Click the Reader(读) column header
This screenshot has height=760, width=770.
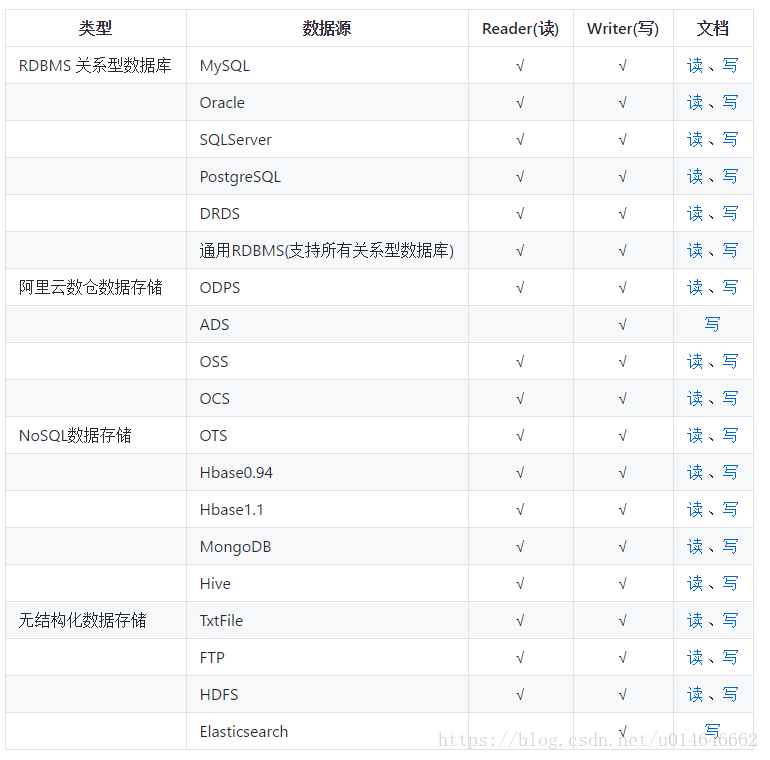coord(521,28)
